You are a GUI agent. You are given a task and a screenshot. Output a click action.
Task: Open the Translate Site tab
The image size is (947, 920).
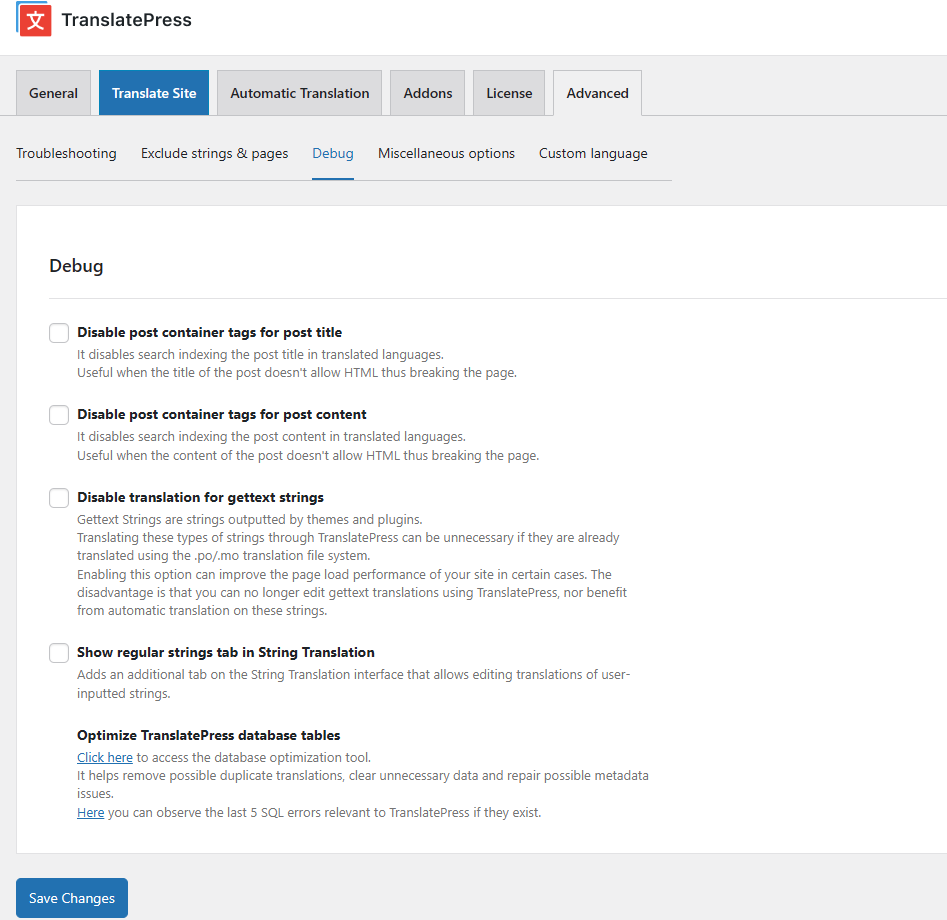[154, 93]
